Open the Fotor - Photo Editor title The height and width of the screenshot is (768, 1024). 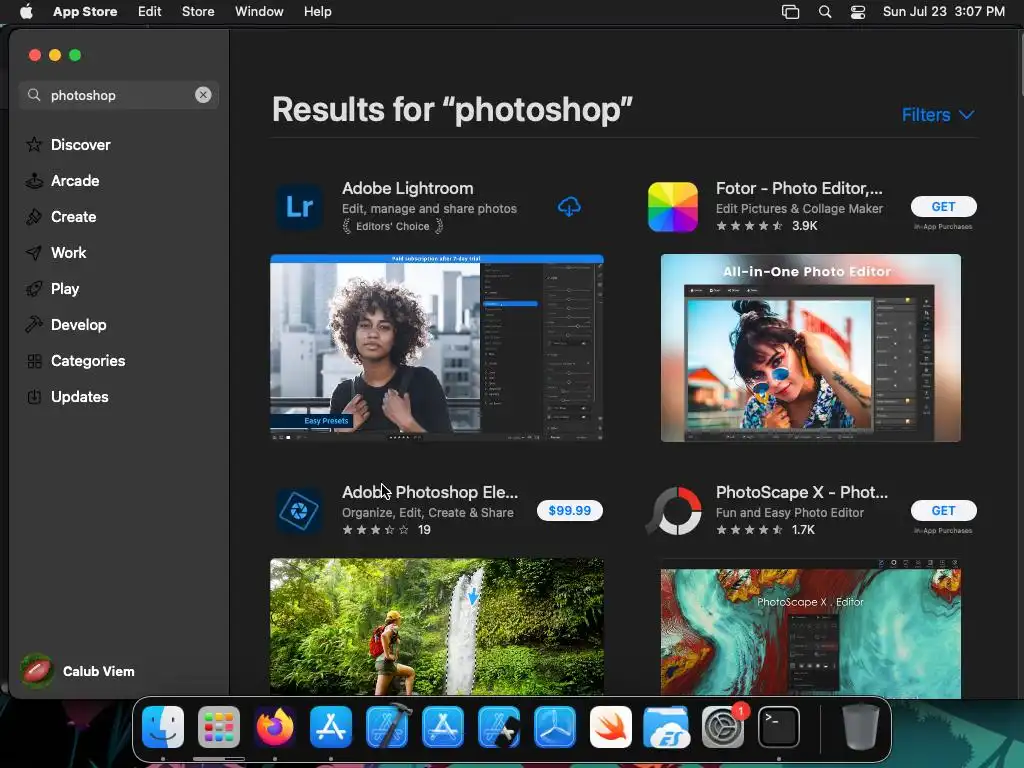[799, 189]
